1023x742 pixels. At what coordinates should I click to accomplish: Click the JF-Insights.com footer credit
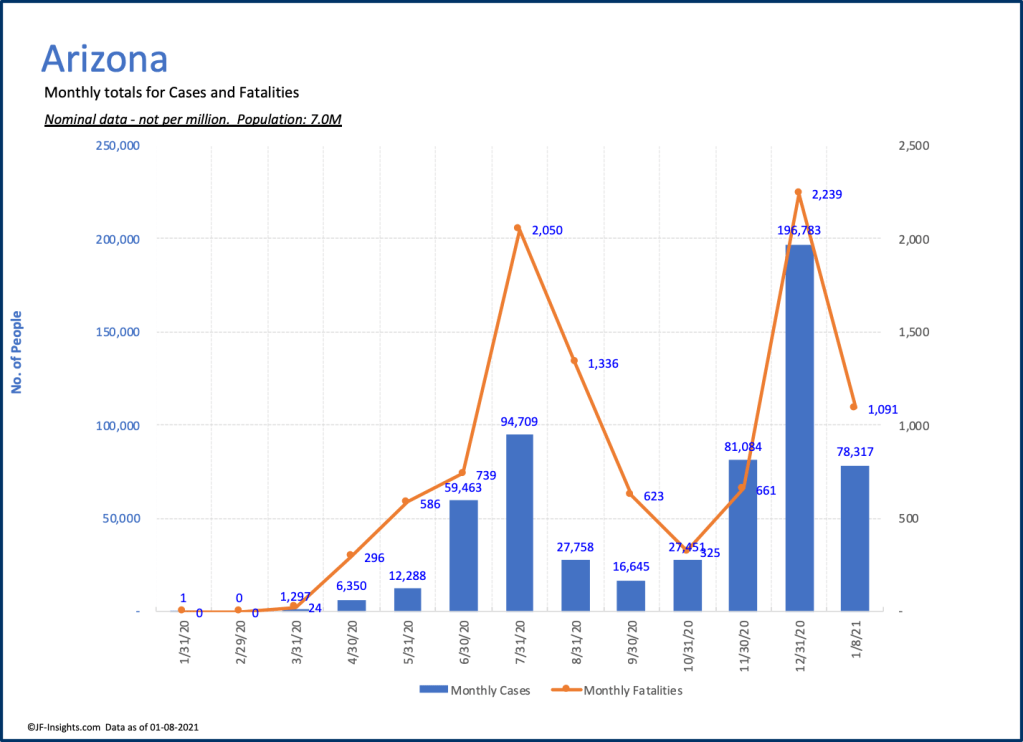(x=64, y=727)
